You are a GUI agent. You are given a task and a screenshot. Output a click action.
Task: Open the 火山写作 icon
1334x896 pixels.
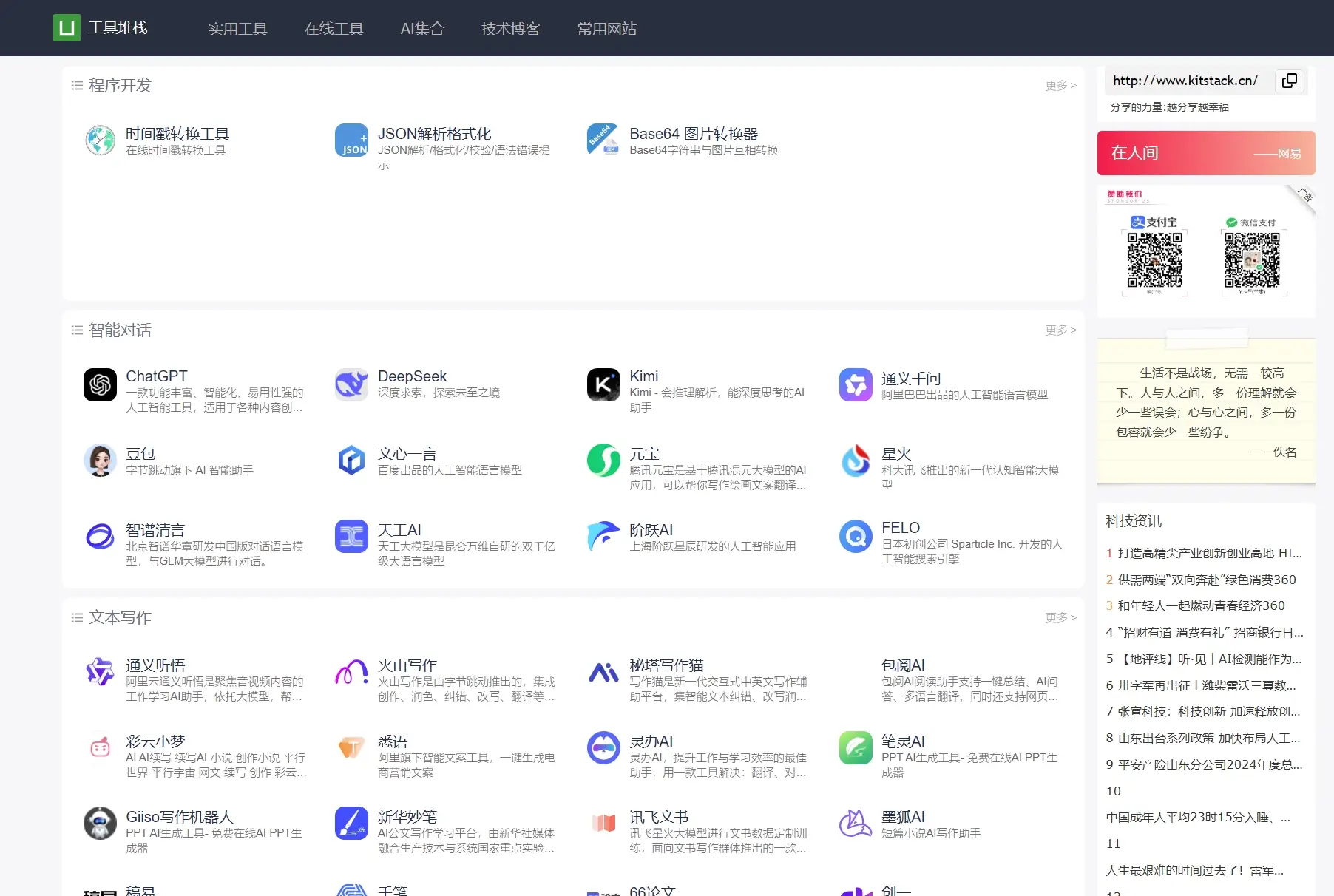(351, 672)
